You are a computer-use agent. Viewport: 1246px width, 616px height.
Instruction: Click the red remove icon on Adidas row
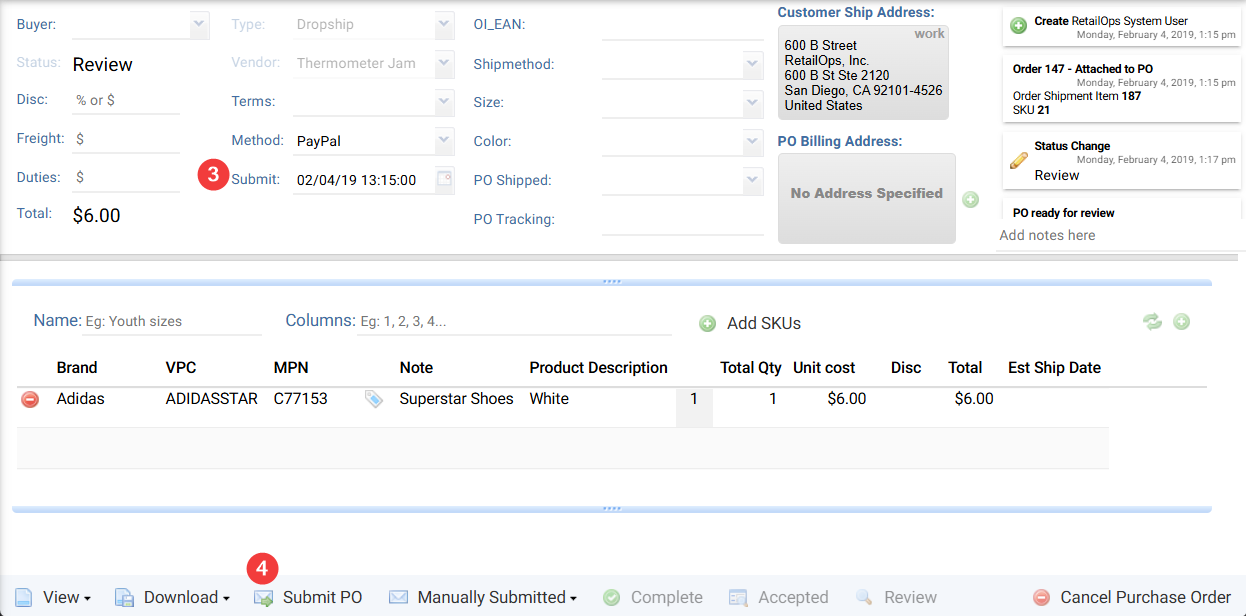[x=30, y=399]
